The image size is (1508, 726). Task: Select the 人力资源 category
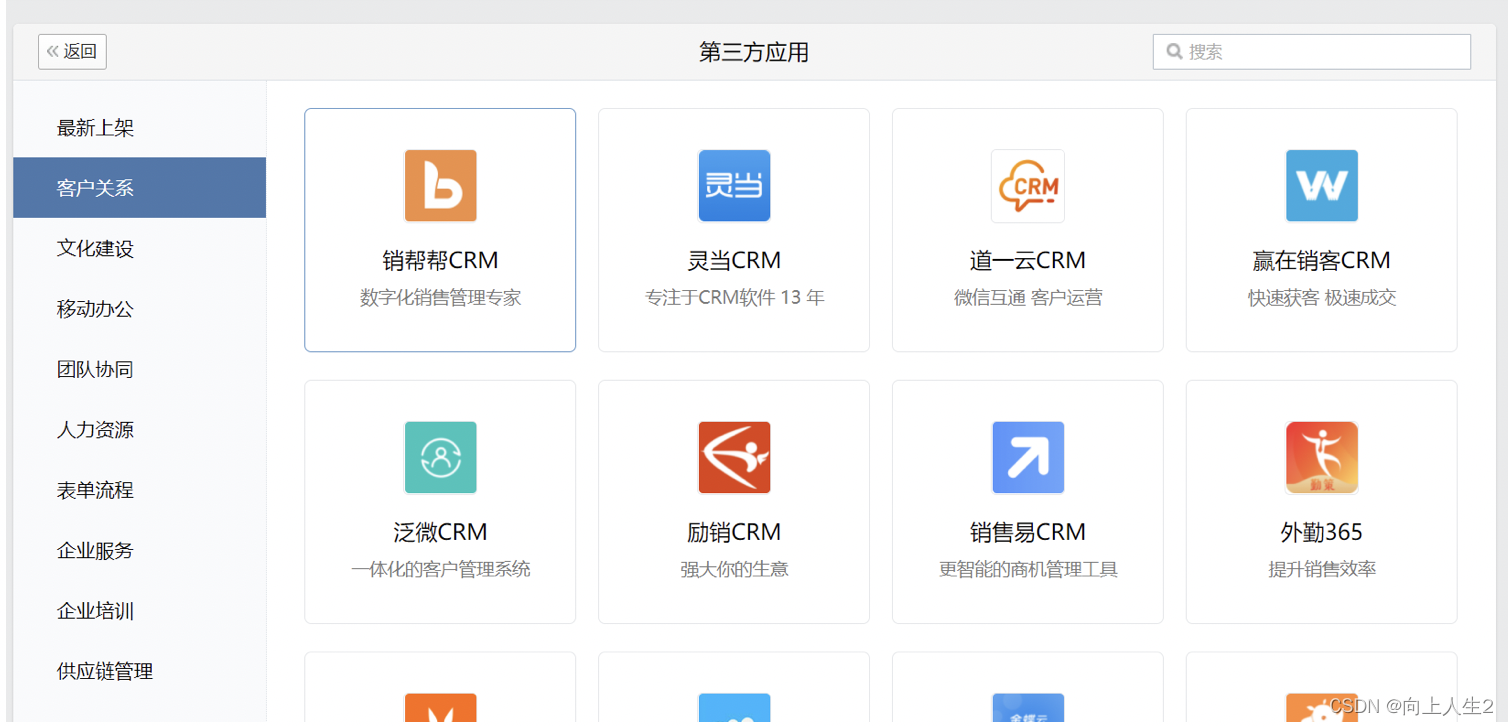tap(140, 430)
